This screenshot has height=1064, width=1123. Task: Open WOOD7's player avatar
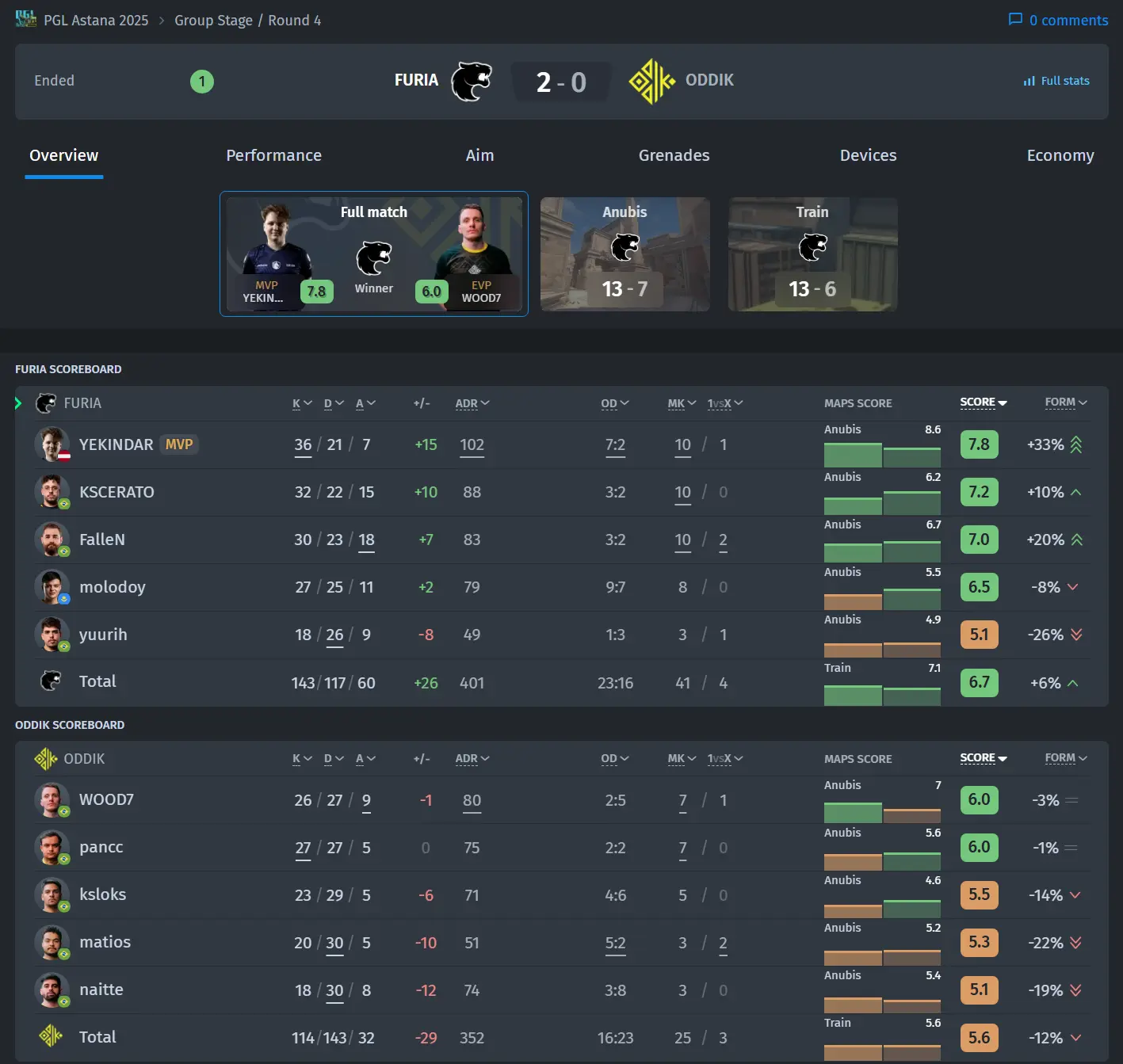click(52, 800)
